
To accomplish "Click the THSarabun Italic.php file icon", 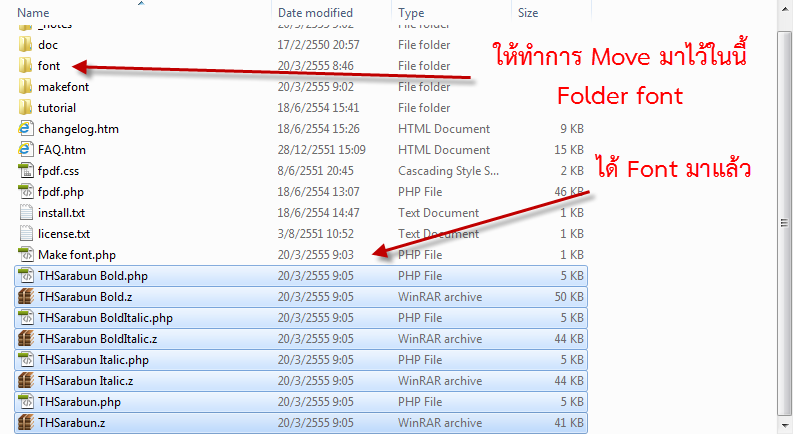I will 26,360.
